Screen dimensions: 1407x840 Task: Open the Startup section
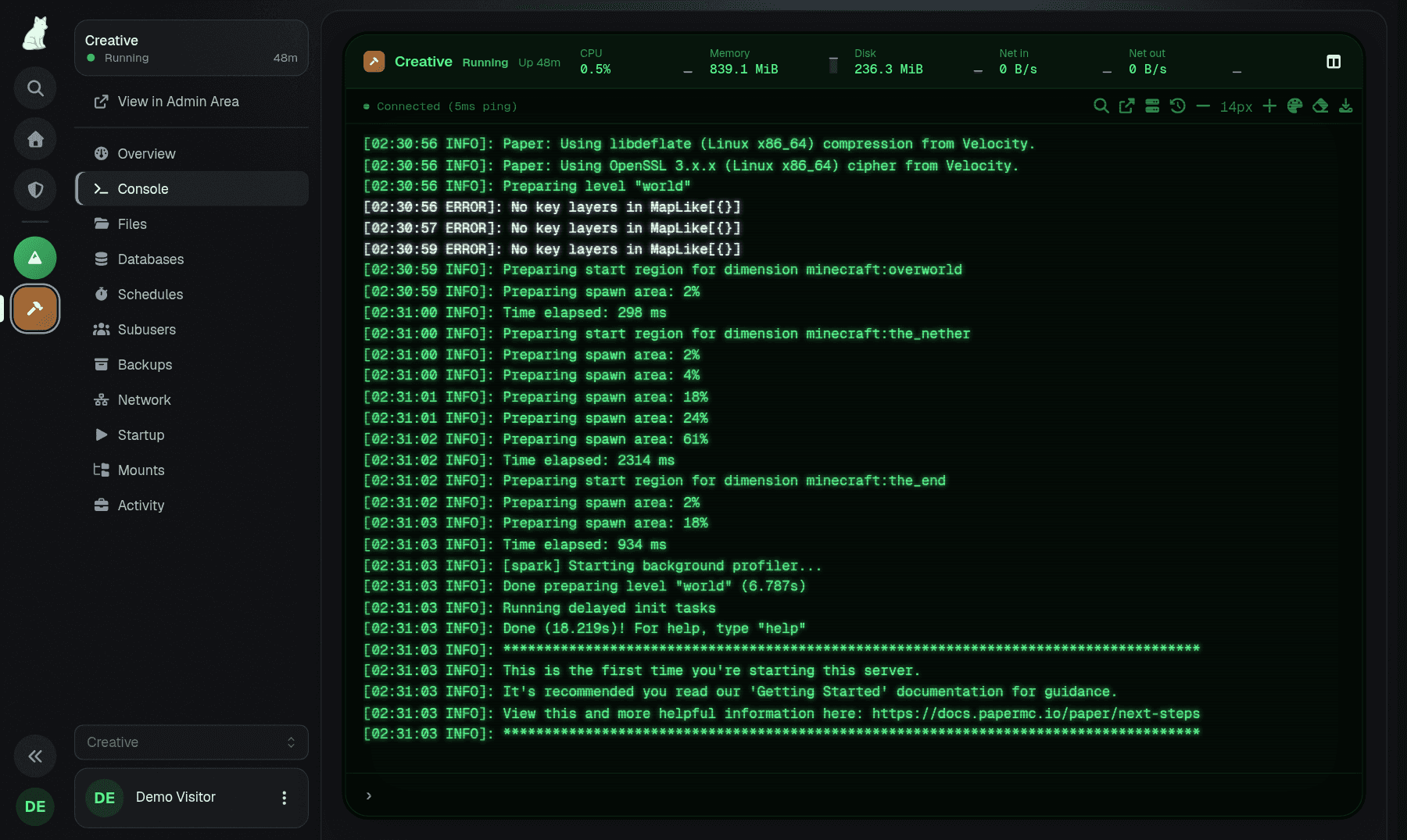[192, 435]
